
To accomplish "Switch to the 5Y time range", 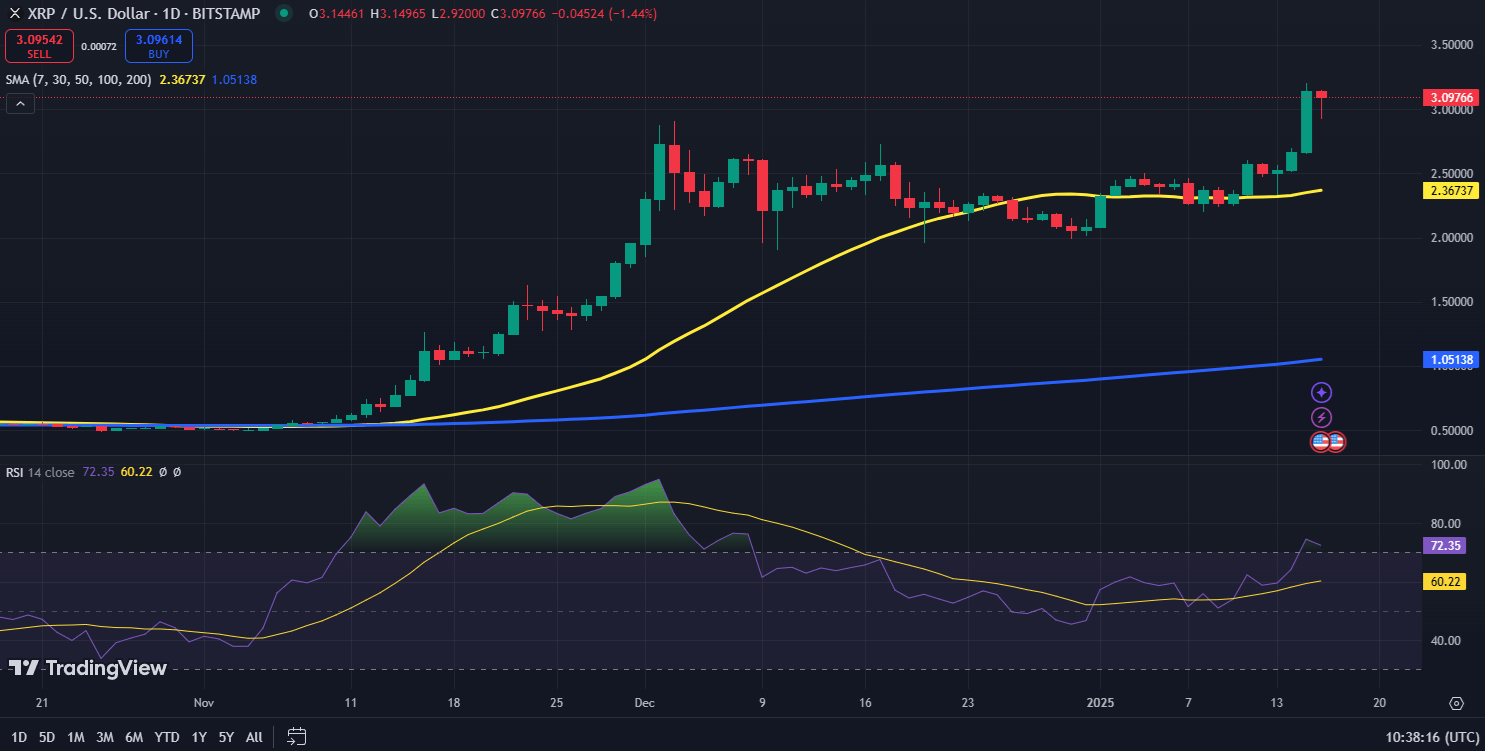I will pyautogui.click(x=226, y=737).
